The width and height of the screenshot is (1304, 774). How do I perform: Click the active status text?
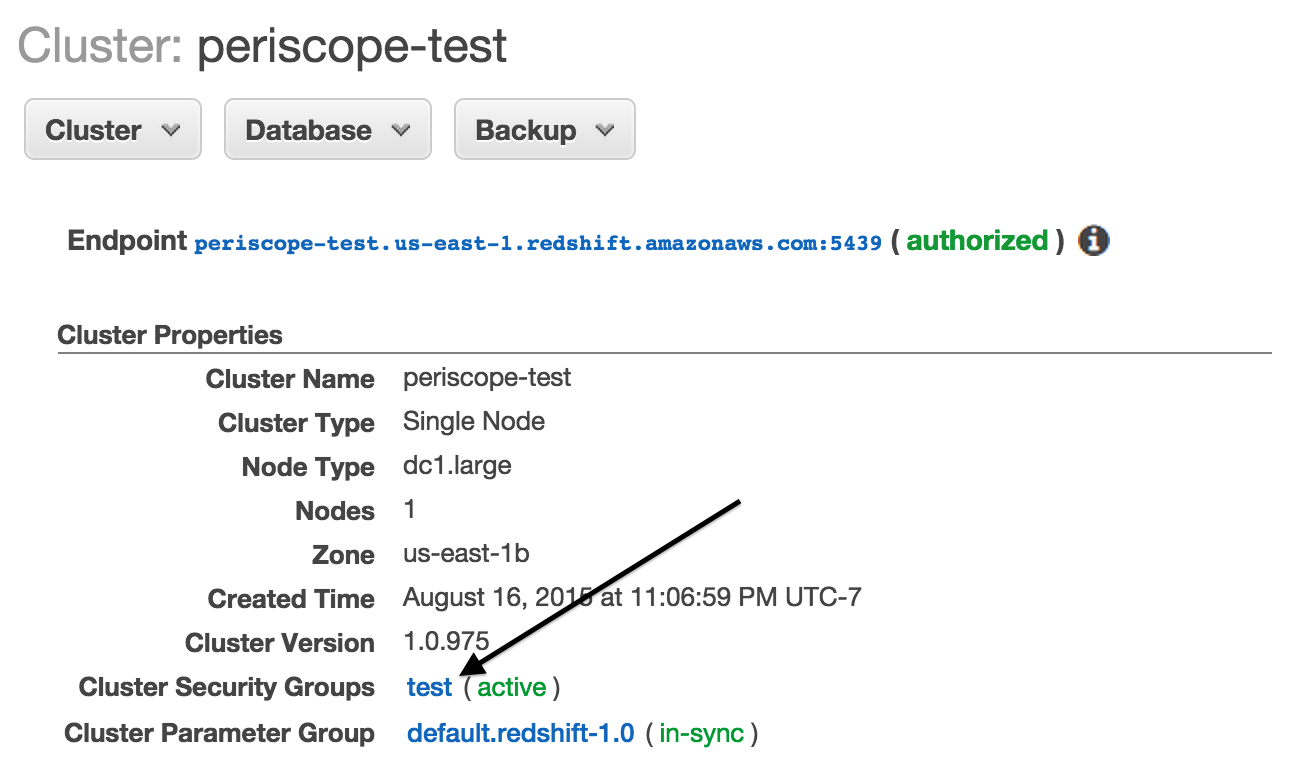[x=512, y=687]
